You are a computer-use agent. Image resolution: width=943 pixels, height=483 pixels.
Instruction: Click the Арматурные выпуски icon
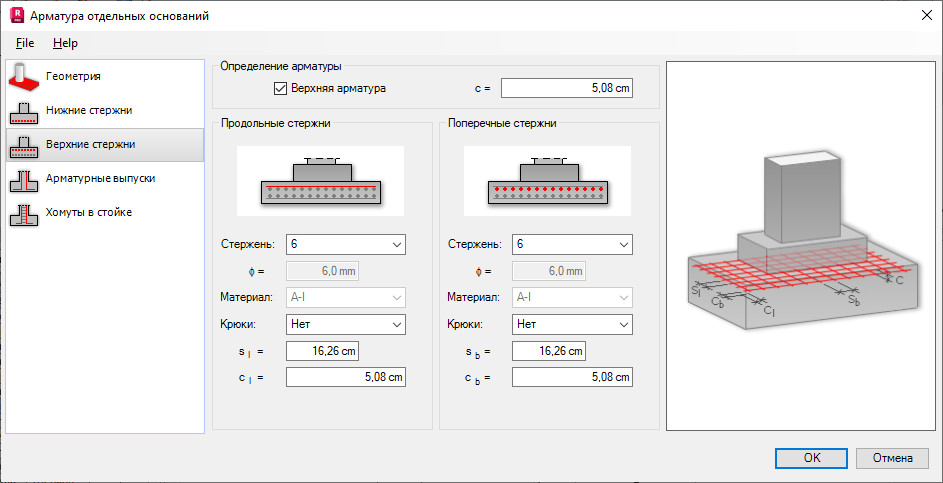24,179
